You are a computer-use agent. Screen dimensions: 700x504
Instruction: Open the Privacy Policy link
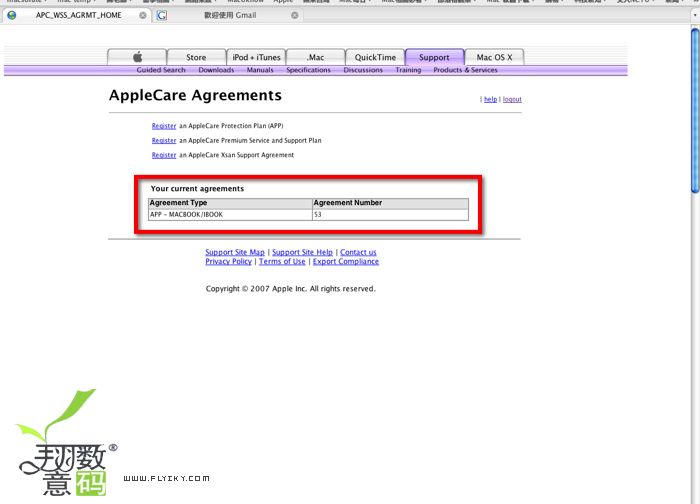(x=229, y=262)
